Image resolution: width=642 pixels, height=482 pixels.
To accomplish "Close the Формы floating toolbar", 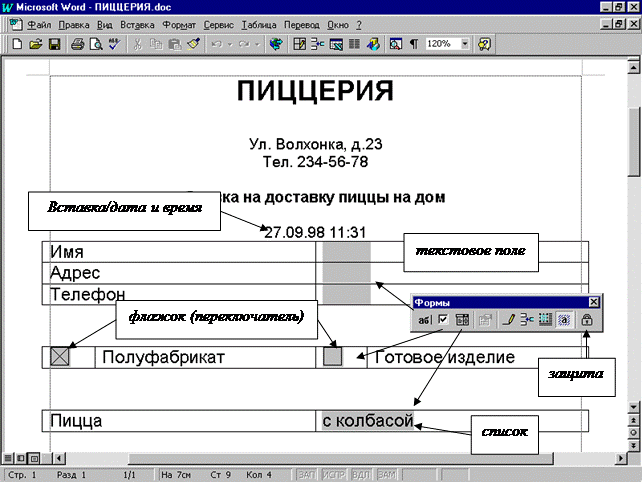I will 594,302.
